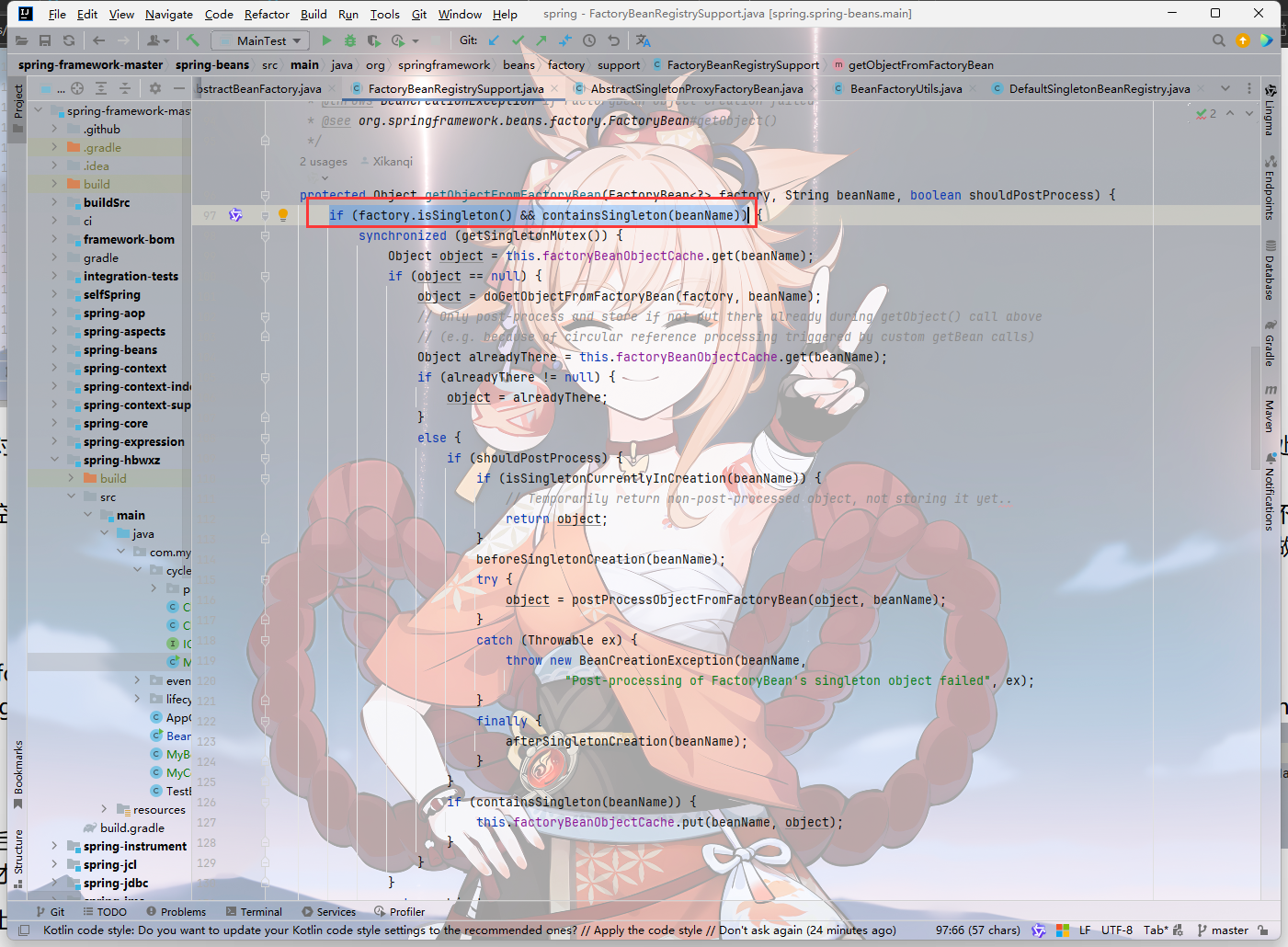
Task: Toggle the Endpoints tool window
Action: pyautogui.click(x=1270, y=188)
